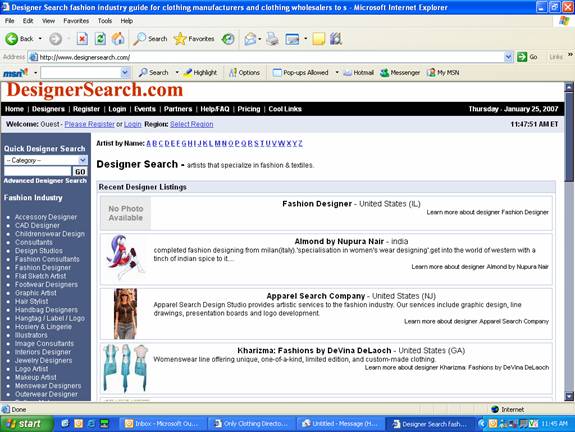The width and height of the screenshot is (575, 432).
Task: Click the Cool Links nav item
Action: 285,109
